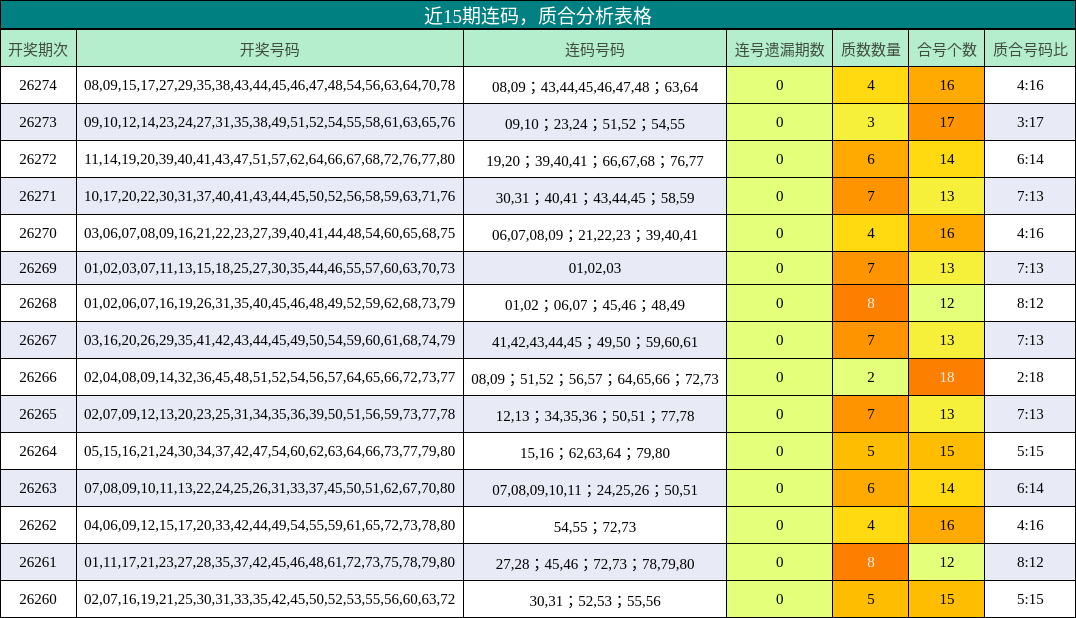
Task: Select period number 26263
Action: [x=38, y=488]
